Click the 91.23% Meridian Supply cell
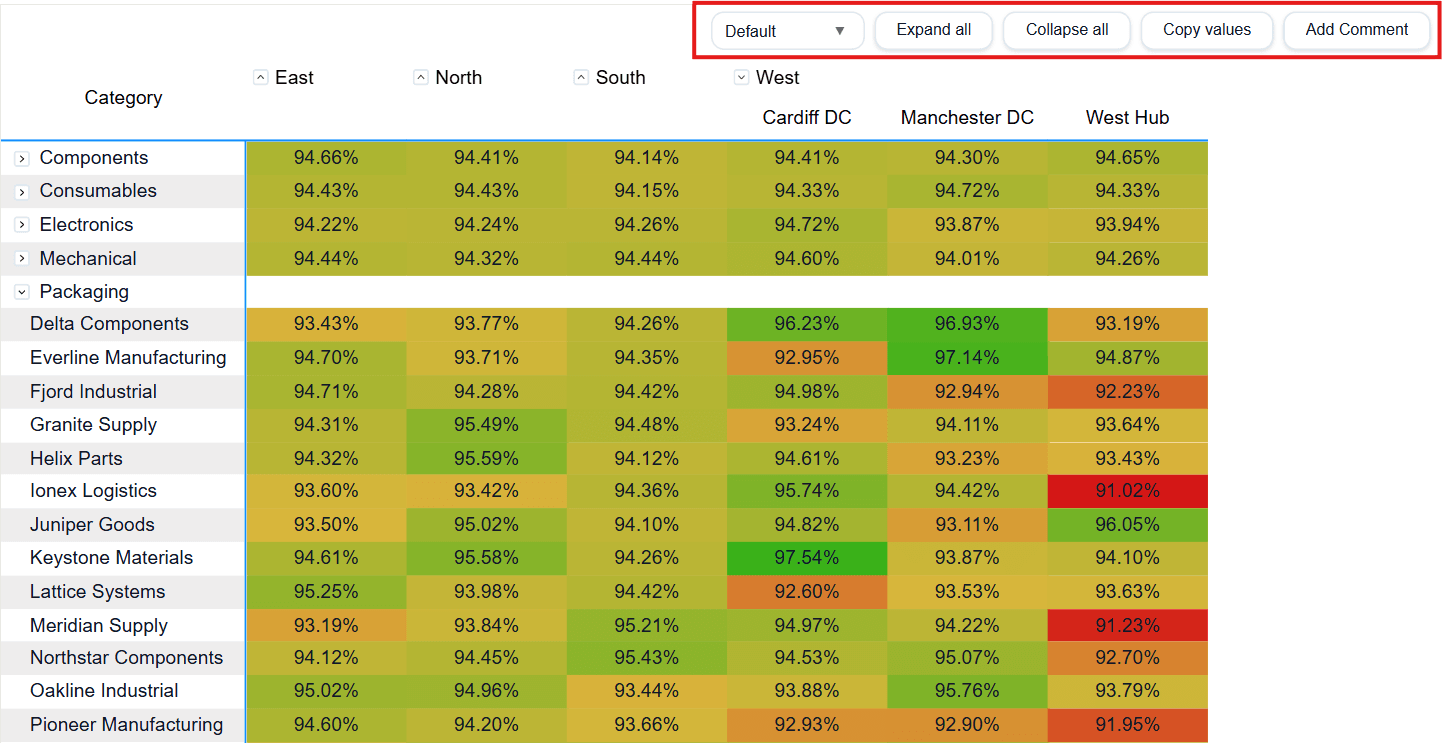1442x743 pixels. click(x=1127, y=626)
